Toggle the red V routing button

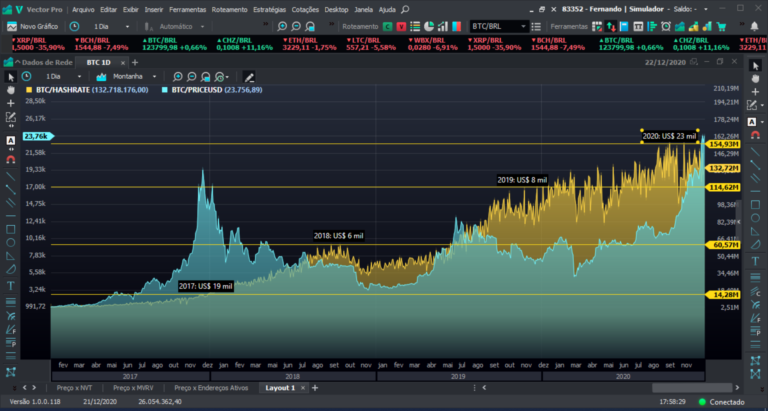401,26
